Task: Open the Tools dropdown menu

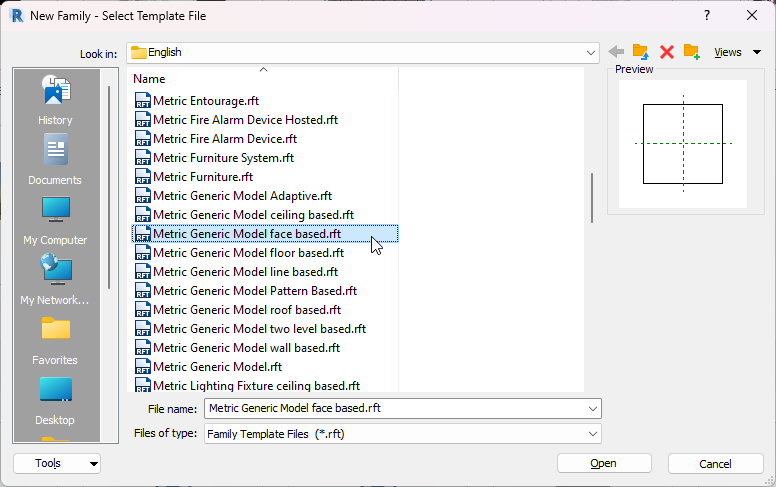Action: coord(57,463)
